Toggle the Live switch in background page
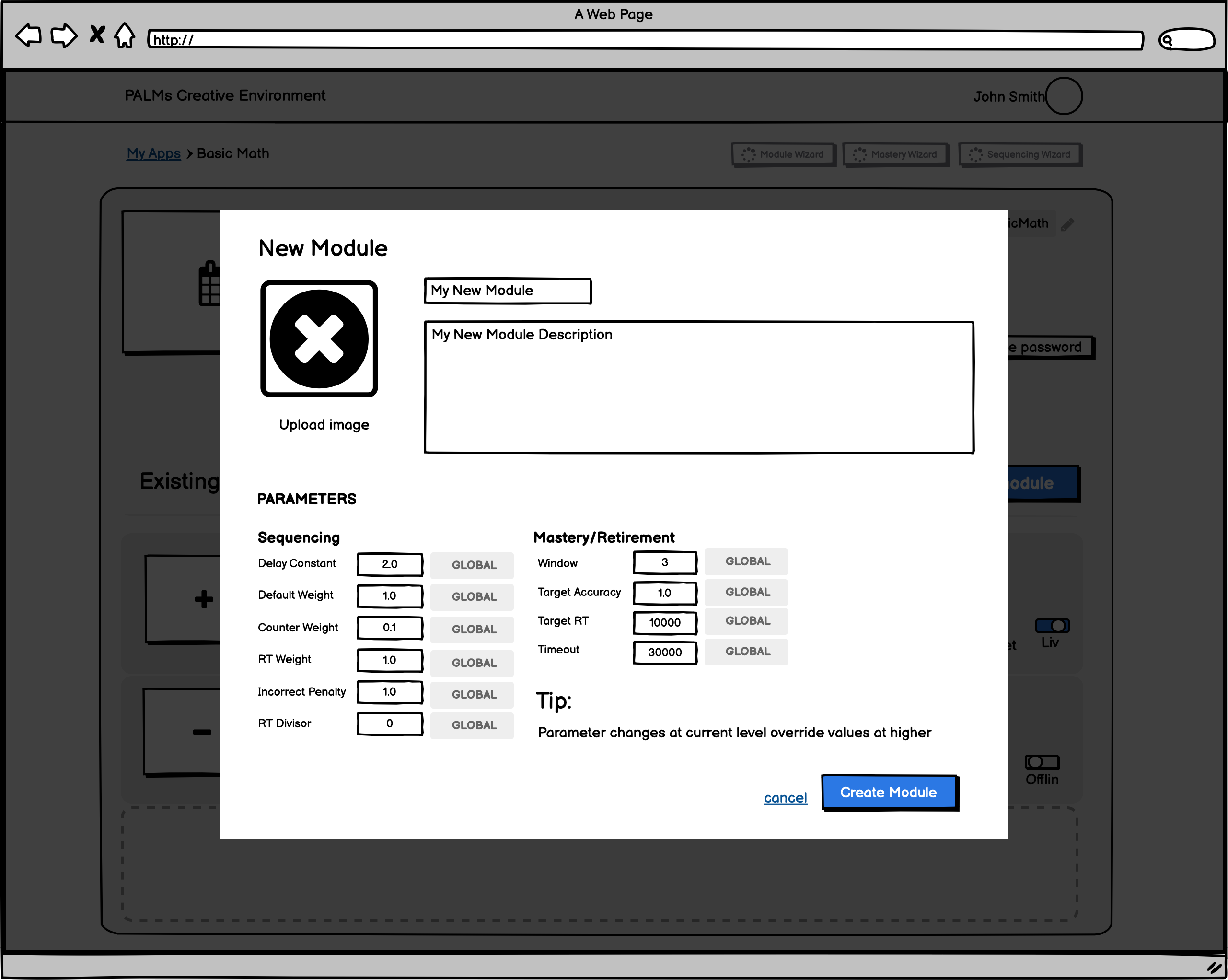 pyautogui.click(x=1053, y=626)
